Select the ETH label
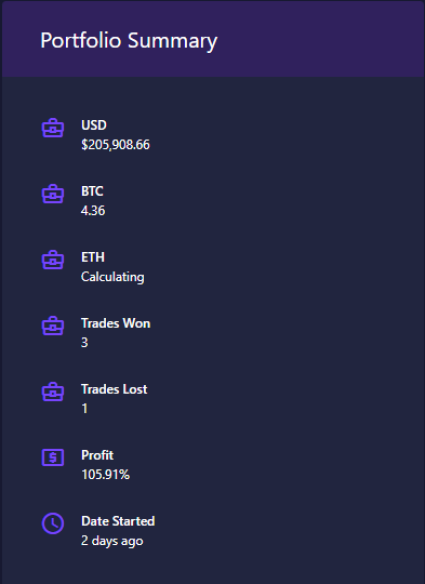Image resolution: width=425 pixels, height=584 pixels. [x=93, y=257]
